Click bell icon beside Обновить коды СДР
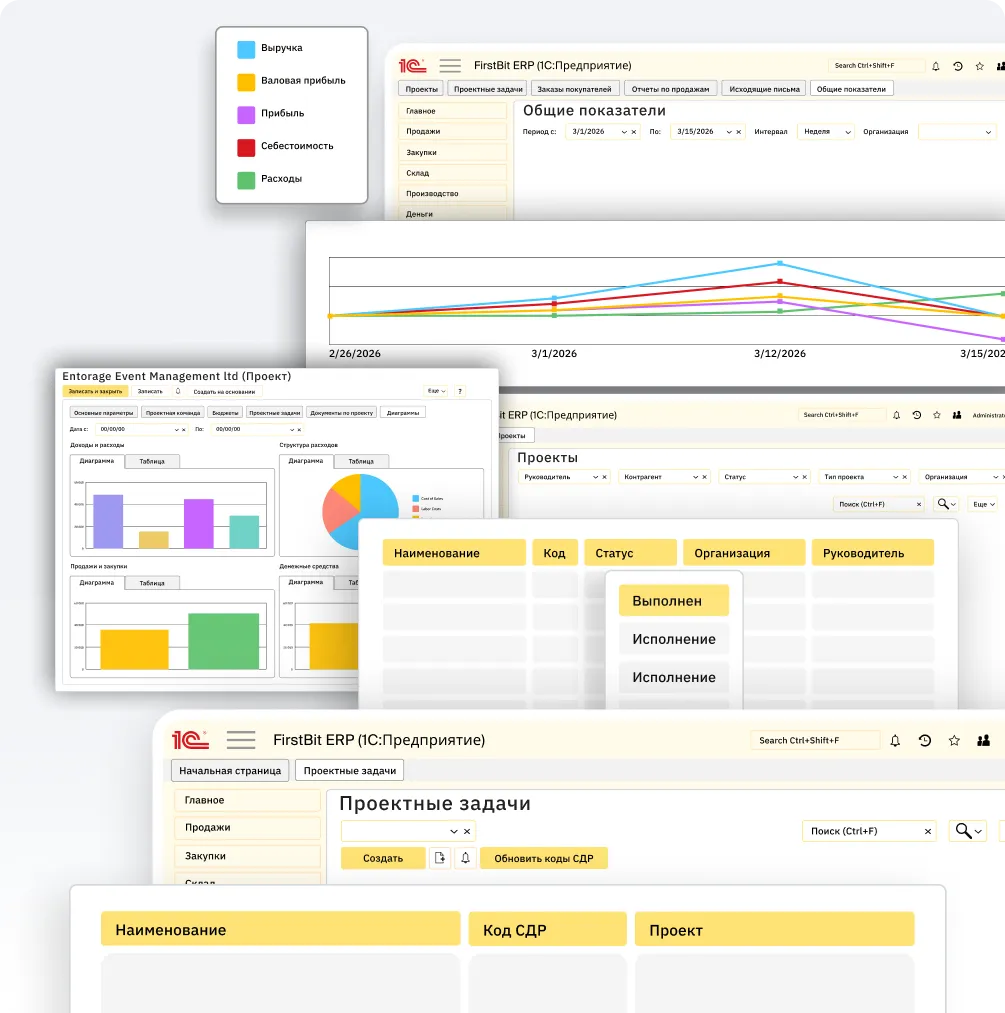This screenshot has height=1013, width=1005. [465, 858]
